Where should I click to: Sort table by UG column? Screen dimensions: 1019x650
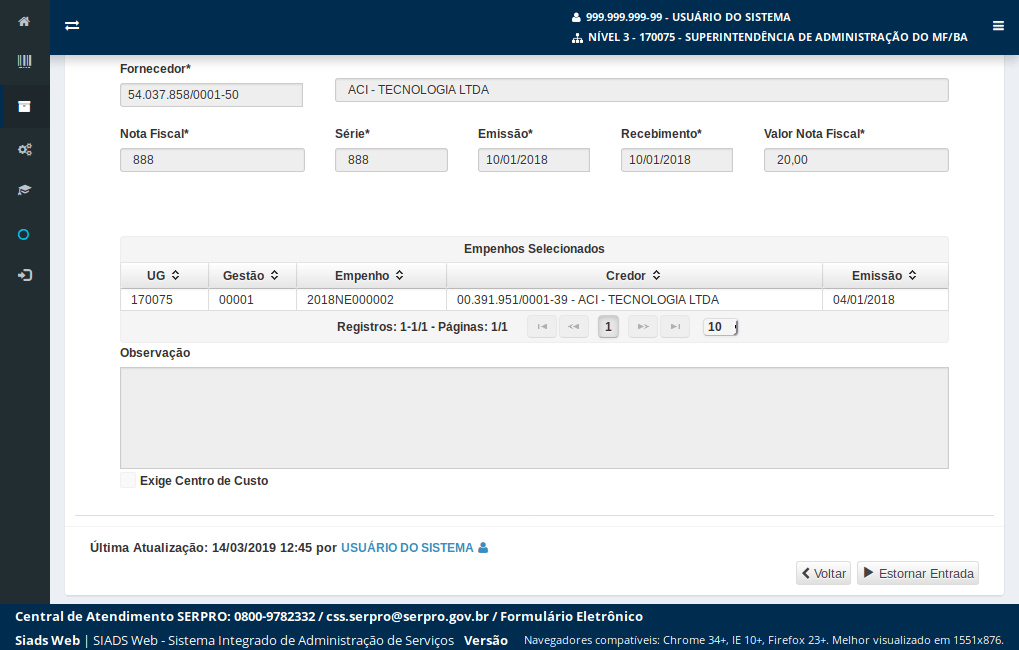(164, 276)
